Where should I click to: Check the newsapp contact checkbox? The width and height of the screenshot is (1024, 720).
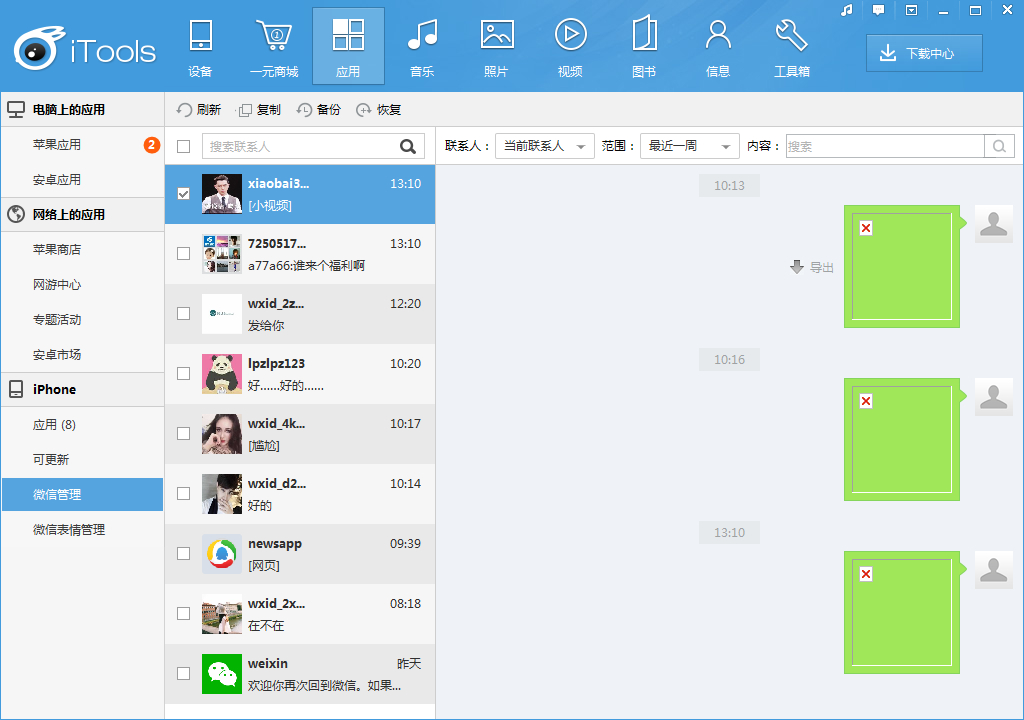pyautogui.click(x=184, y=553)
